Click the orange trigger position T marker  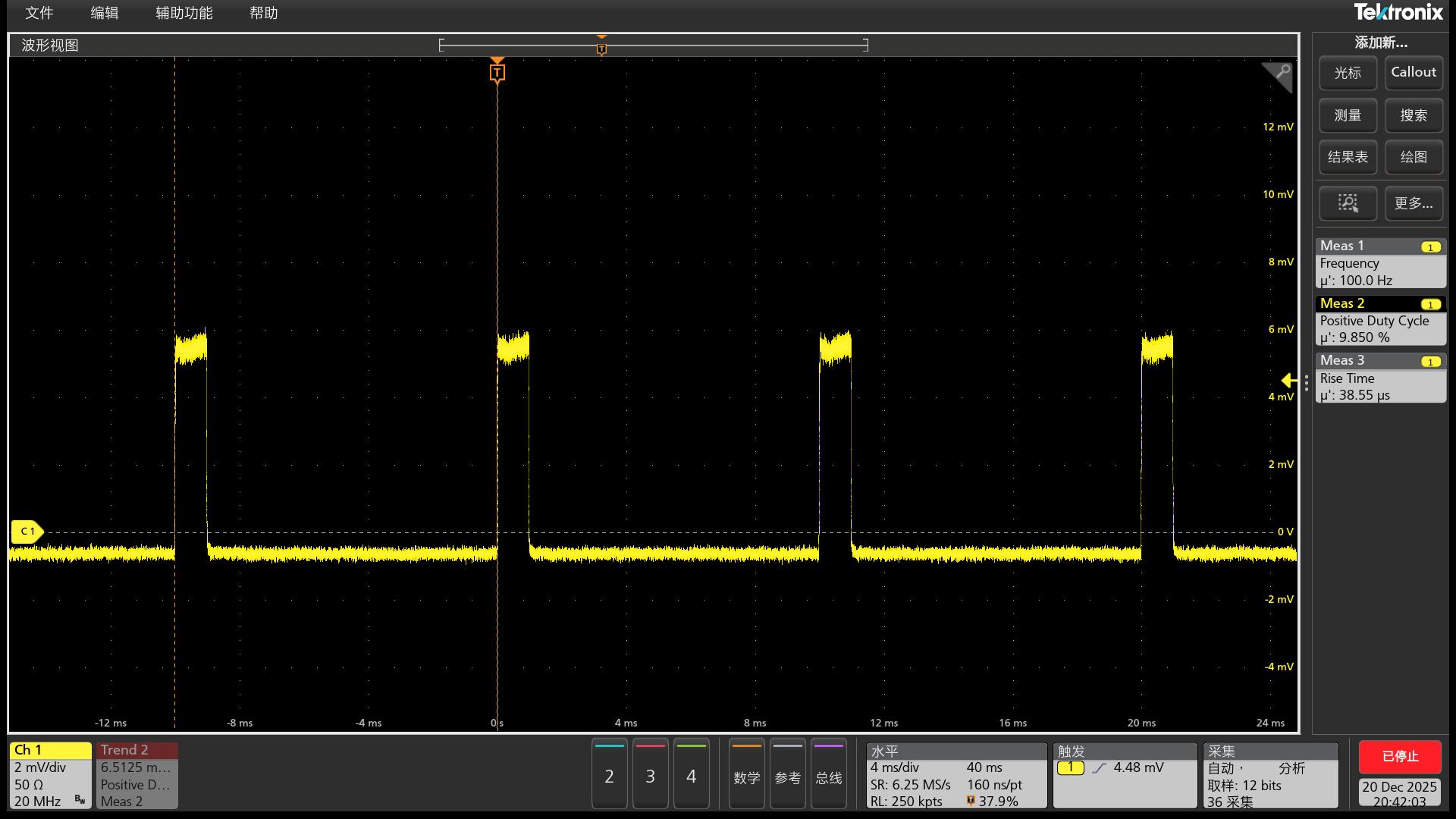(497, 72)
